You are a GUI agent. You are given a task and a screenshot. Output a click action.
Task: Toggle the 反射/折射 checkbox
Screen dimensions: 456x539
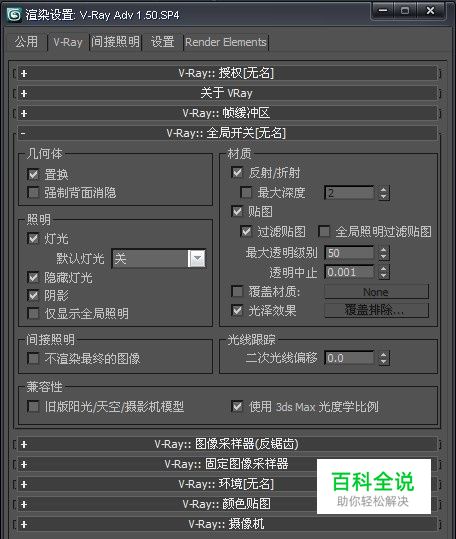[237, 172]
